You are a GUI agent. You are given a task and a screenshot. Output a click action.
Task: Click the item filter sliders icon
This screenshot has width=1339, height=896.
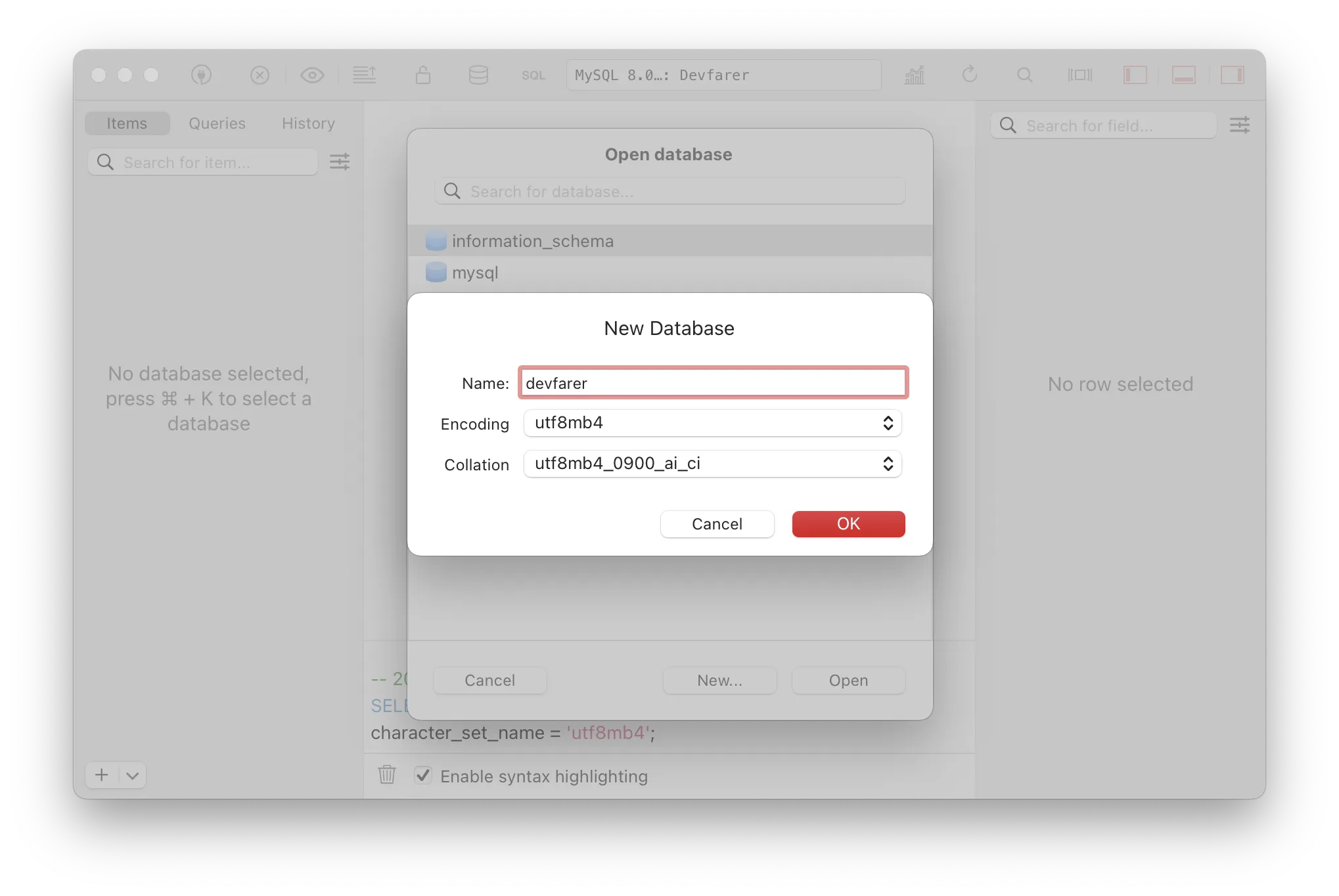click(340, 162)
